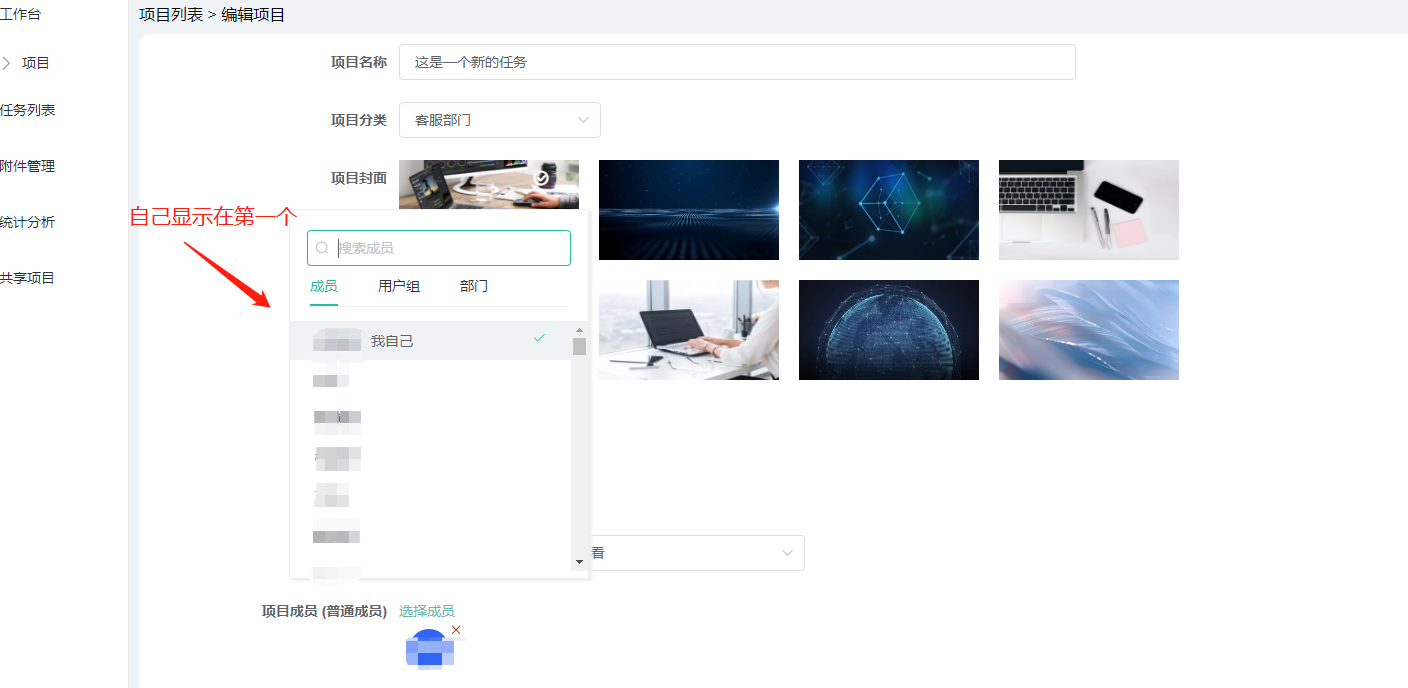Open 任务列表 in the left sidebar

pyautogui.click(x=28, y=110)
